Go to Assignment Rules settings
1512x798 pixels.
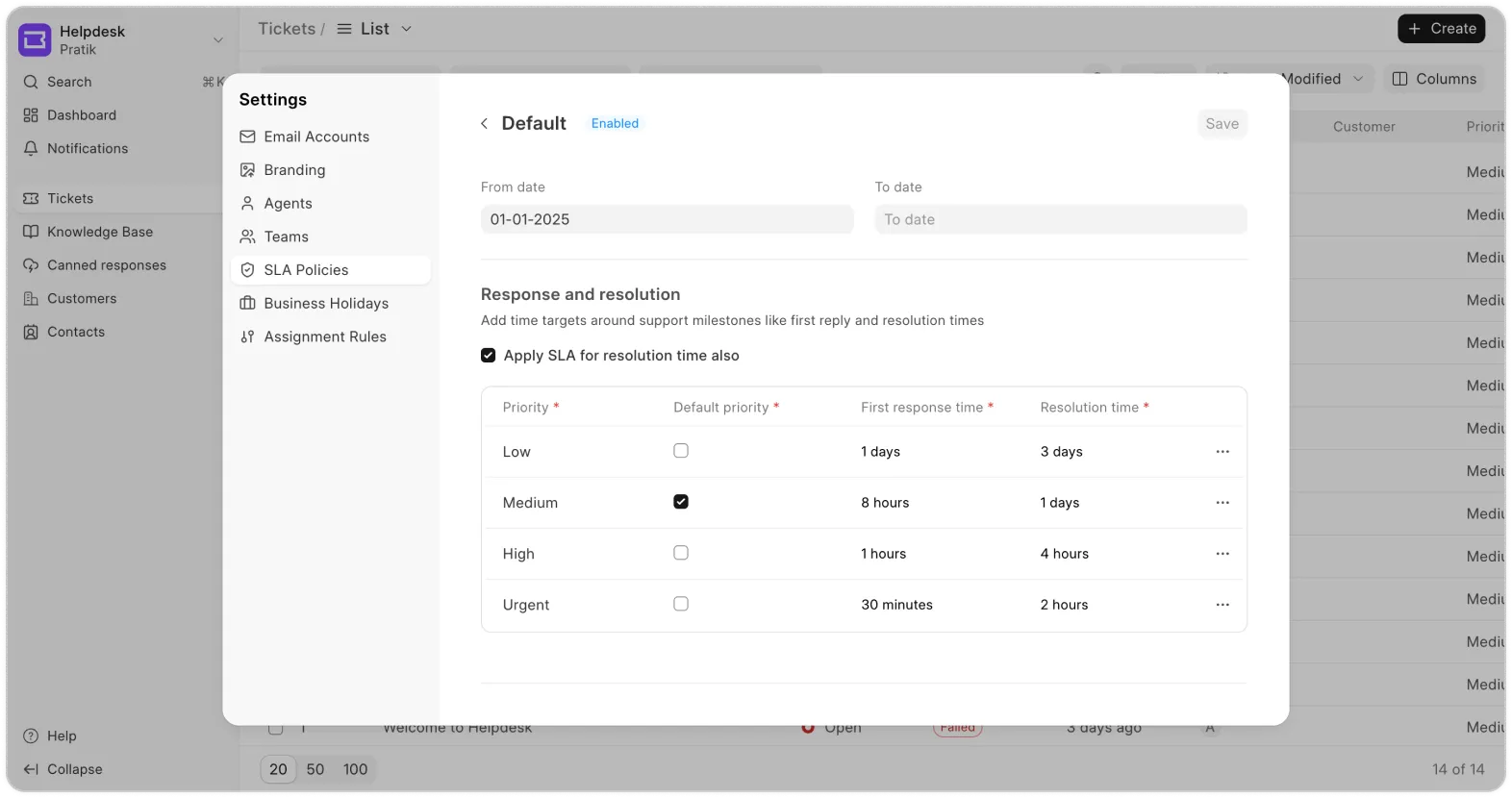325,337
